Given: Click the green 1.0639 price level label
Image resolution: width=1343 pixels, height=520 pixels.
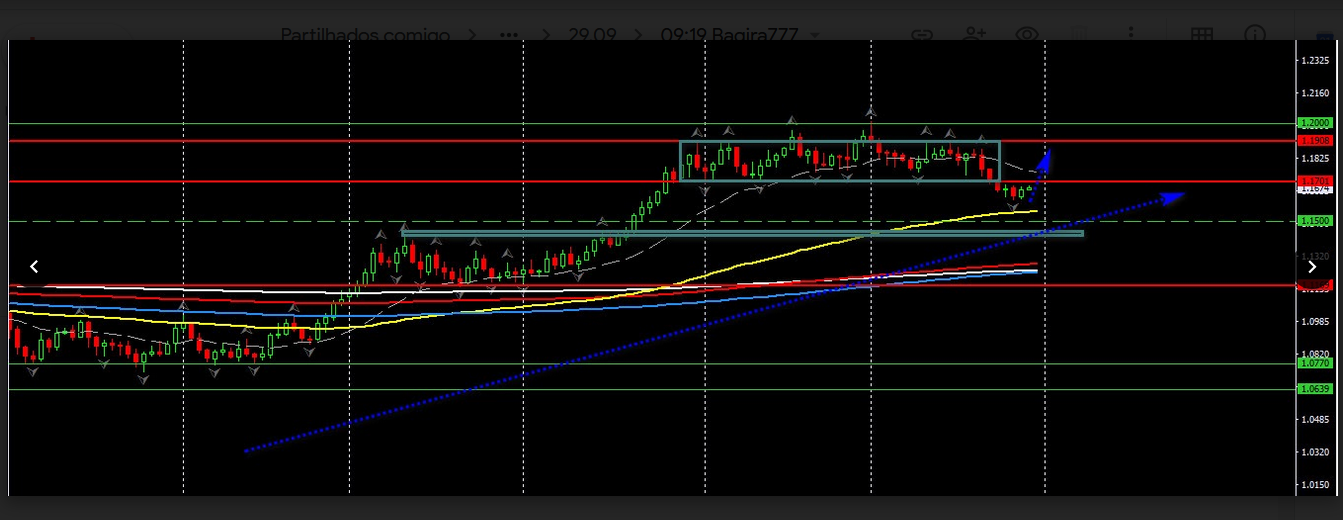Looking at the screenshot, I should (x=1314, y=389).
